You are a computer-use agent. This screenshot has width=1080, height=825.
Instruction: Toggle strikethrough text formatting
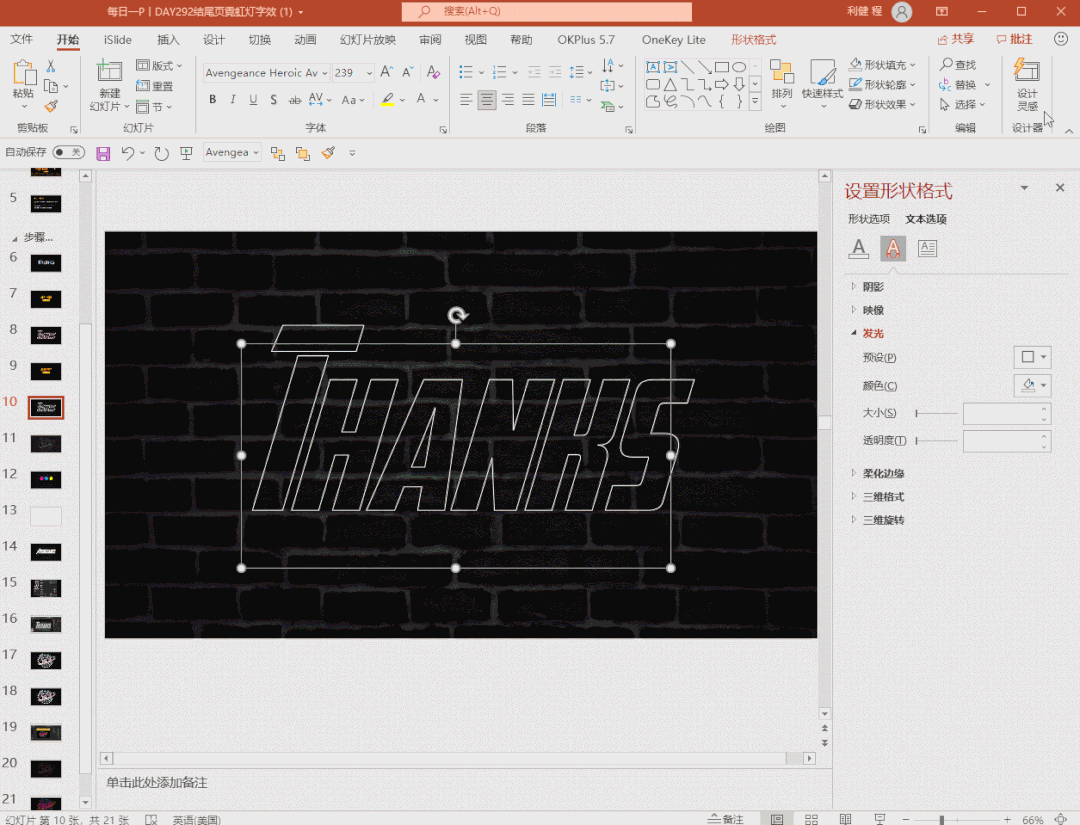pyautogui.click(x=294, y=100)
